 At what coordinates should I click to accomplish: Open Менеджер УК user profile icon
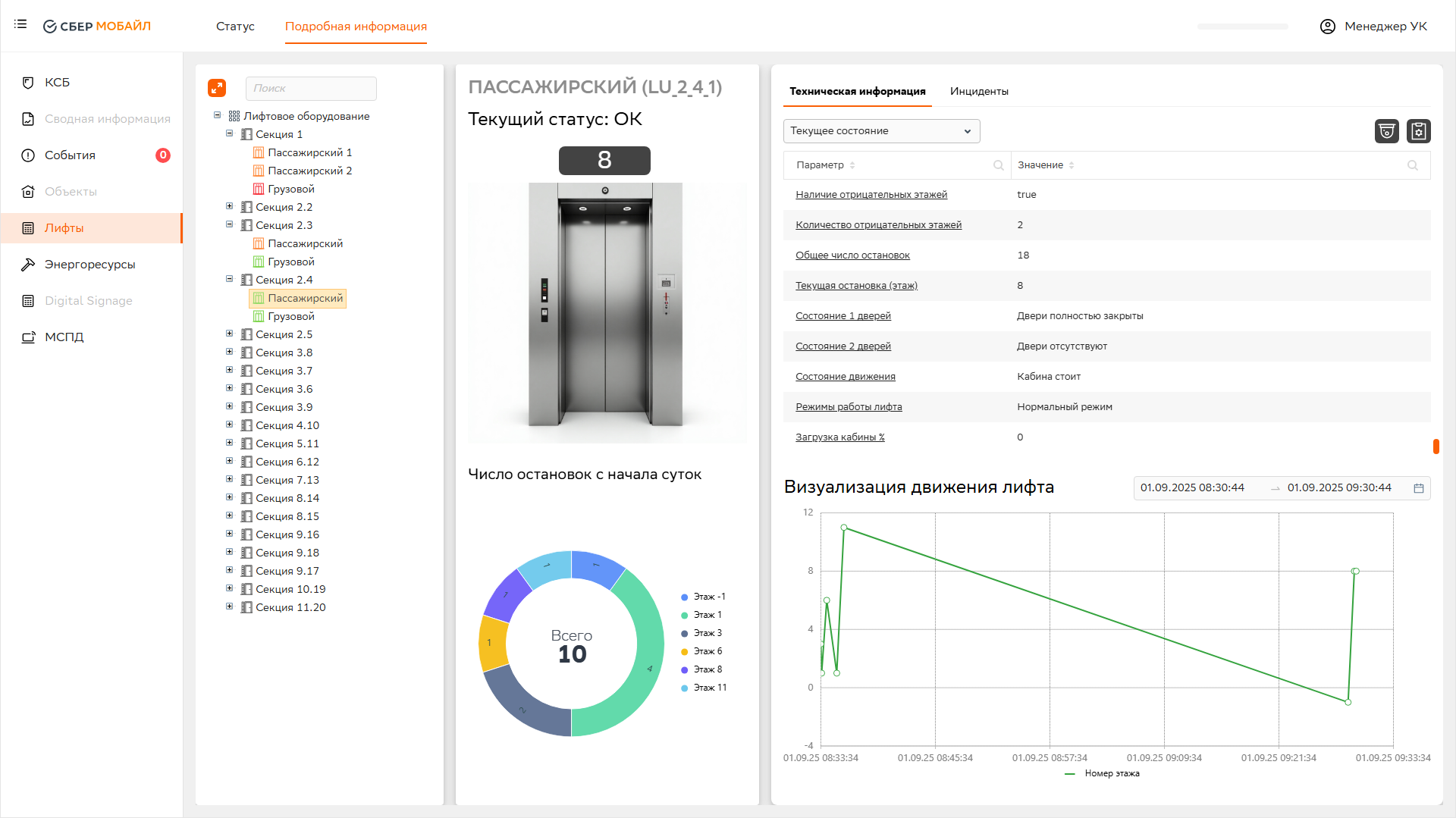[1327, 27]
